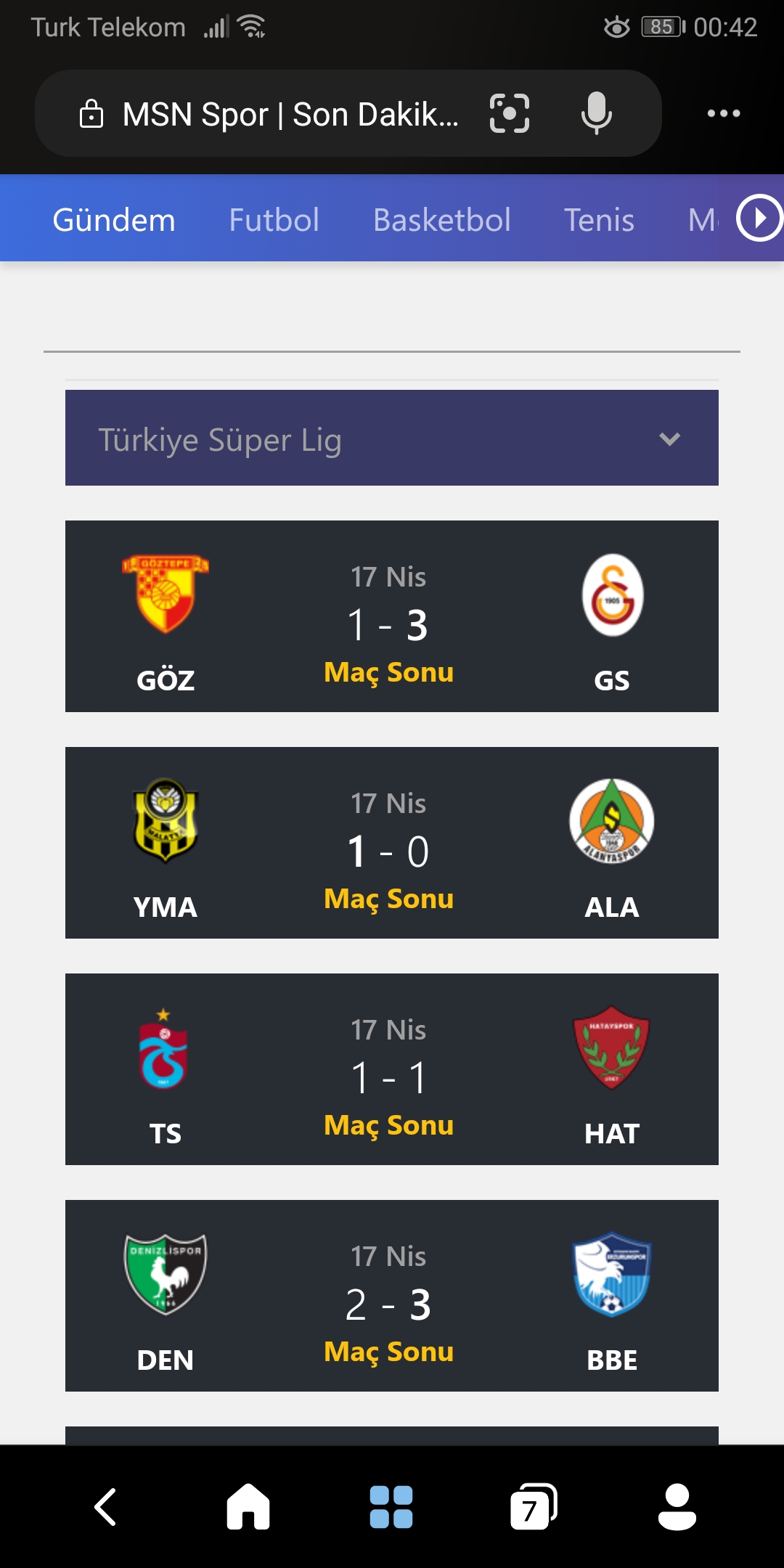The image size is (784, 1568).
Task: Open the four-square apps grid icon
Action: tap(391, 1507)
